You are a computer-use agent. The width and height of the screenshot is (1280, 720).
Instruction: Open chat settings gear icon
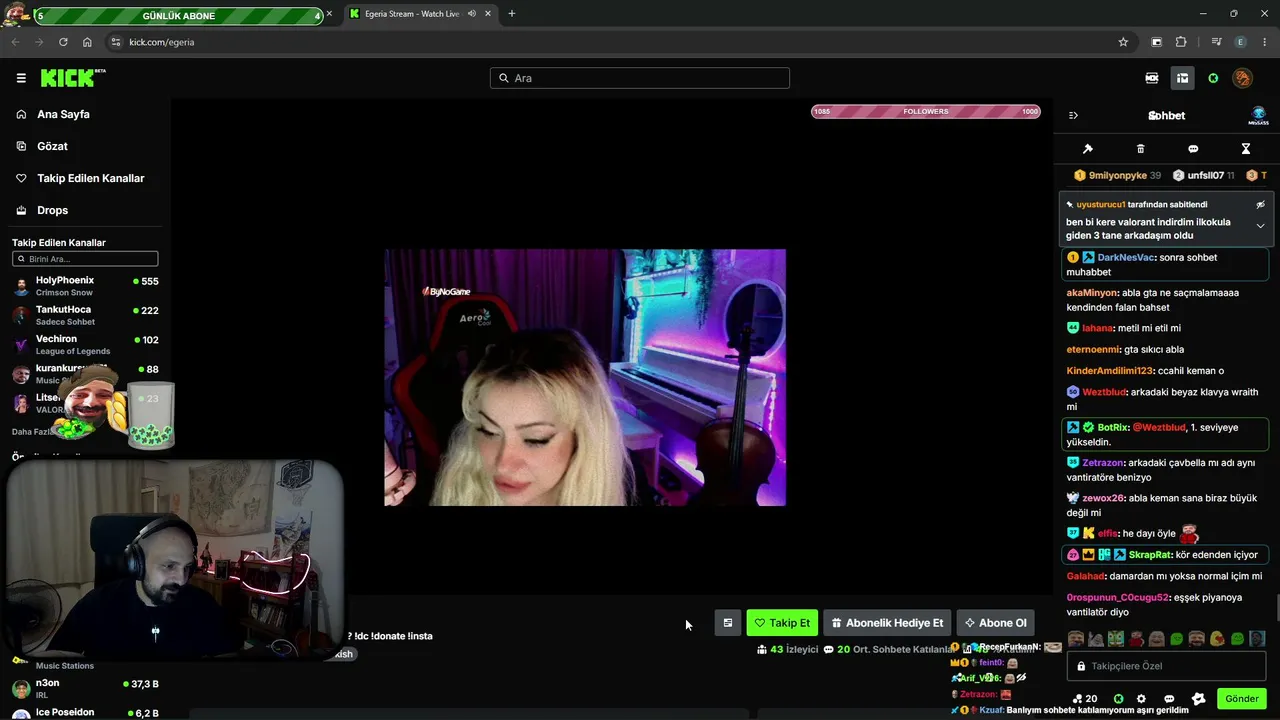1141,699
